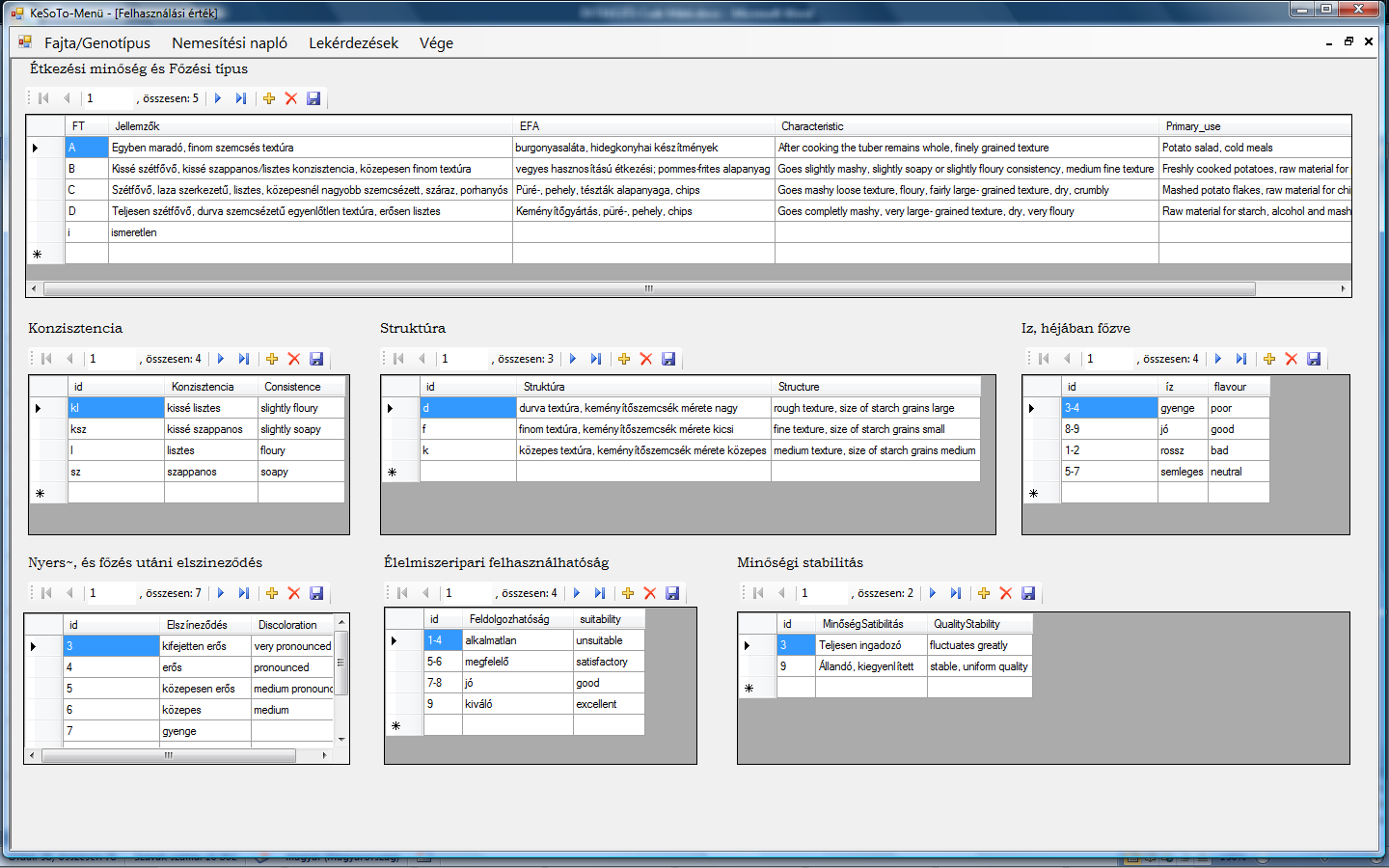
Task: Go to next record in Konzisztencia navigator
Action: tap(221, 359)
